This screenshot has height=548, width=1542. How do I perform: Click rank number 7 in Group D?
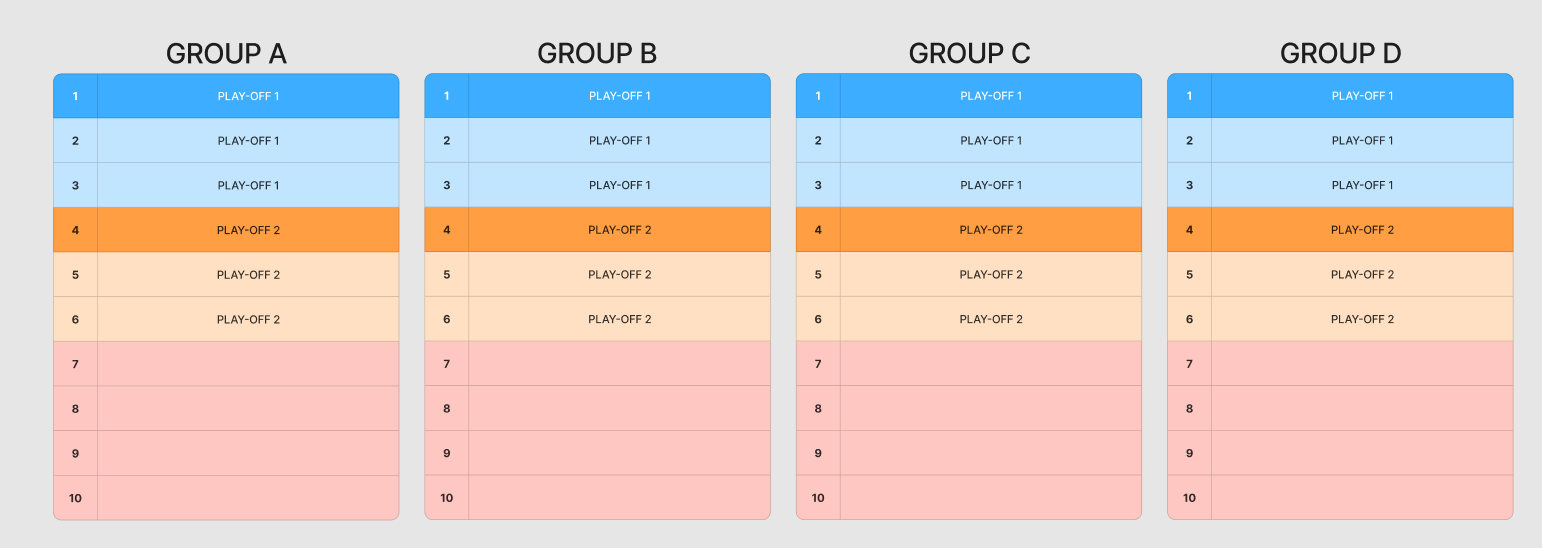pyautogui.click(x=1189, y=364)
